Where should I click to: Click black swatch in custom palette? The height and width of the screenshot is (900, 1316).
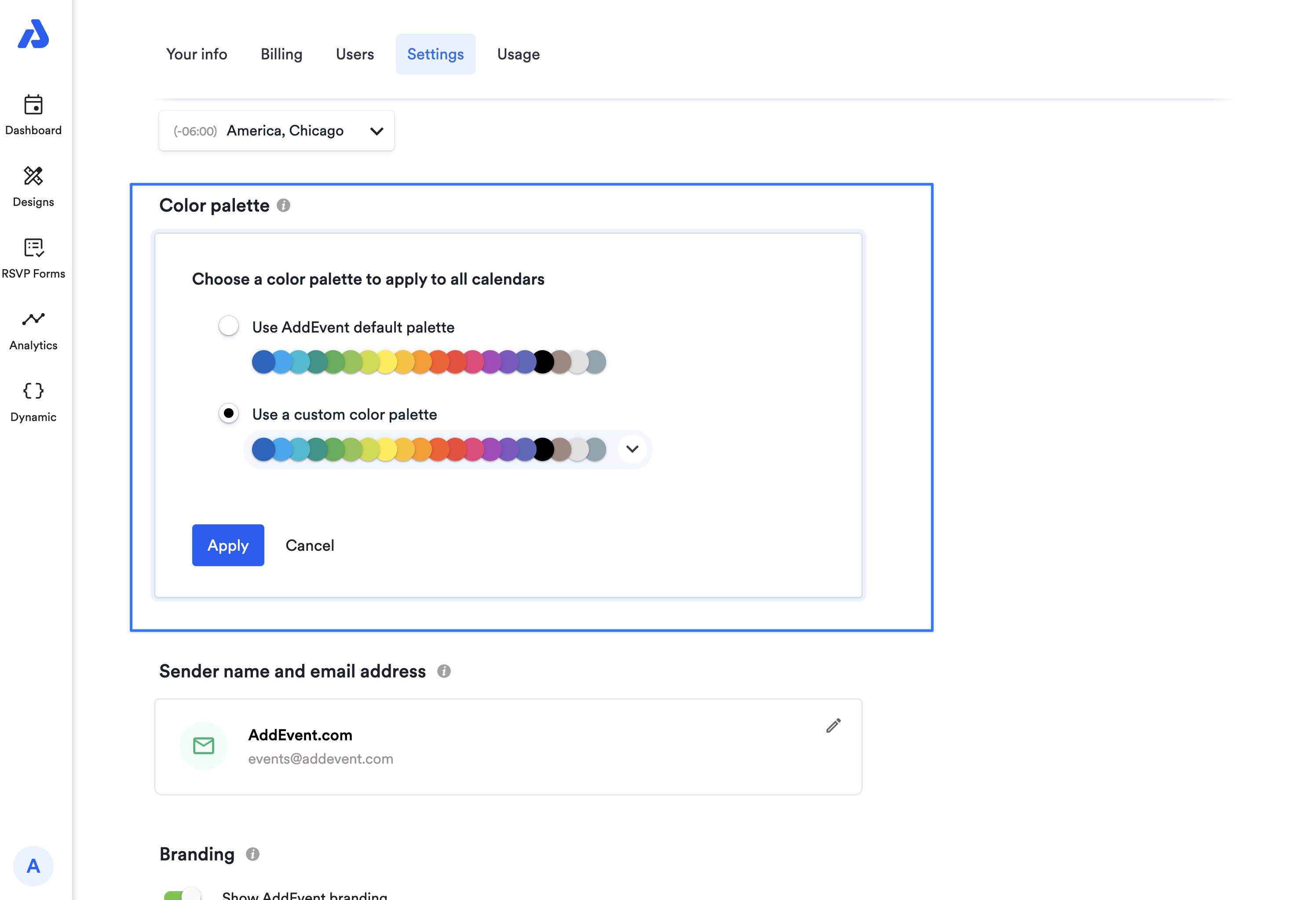click(544, 450)
